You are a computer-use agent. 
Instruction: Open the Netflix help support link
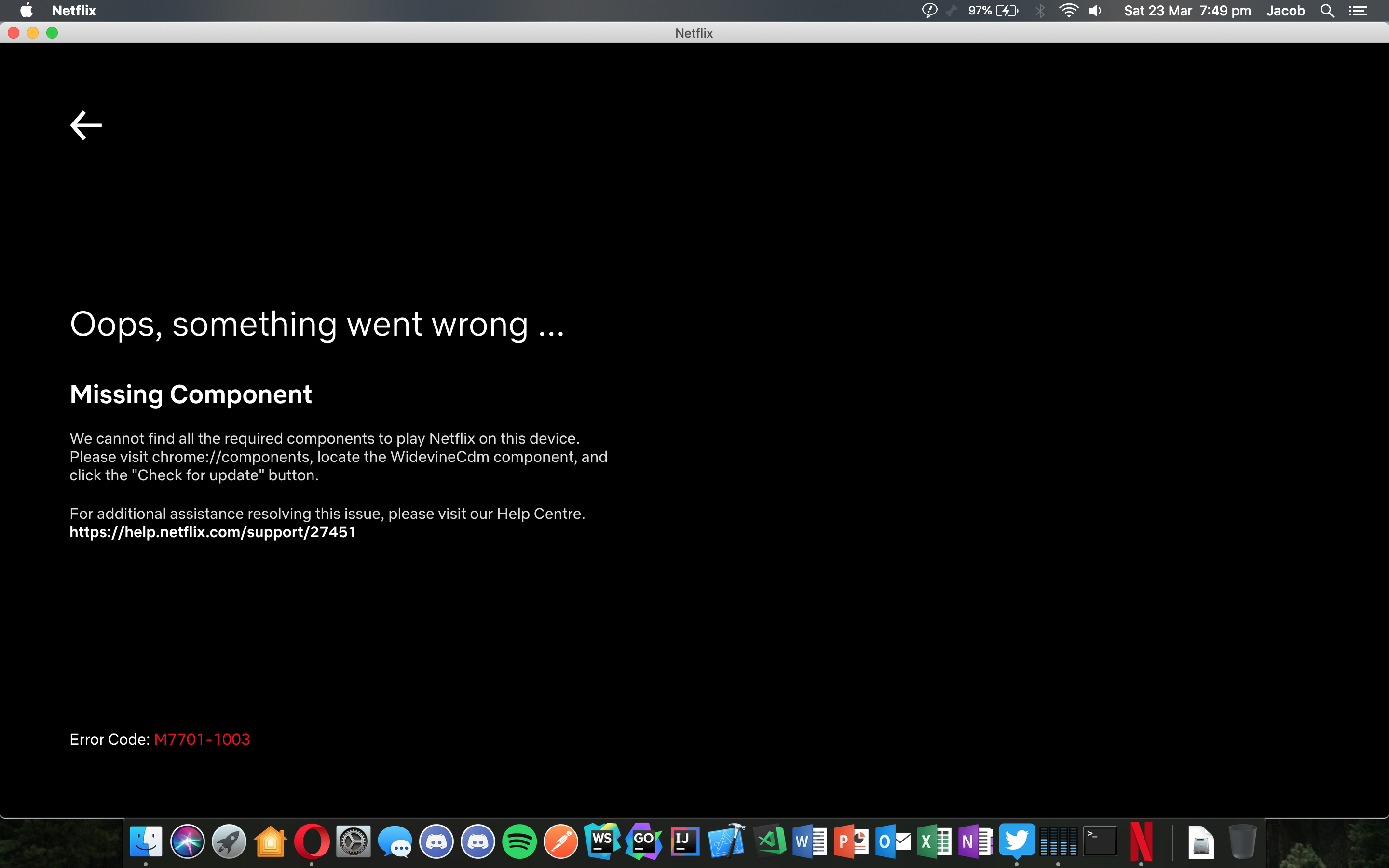click(212, 532)
